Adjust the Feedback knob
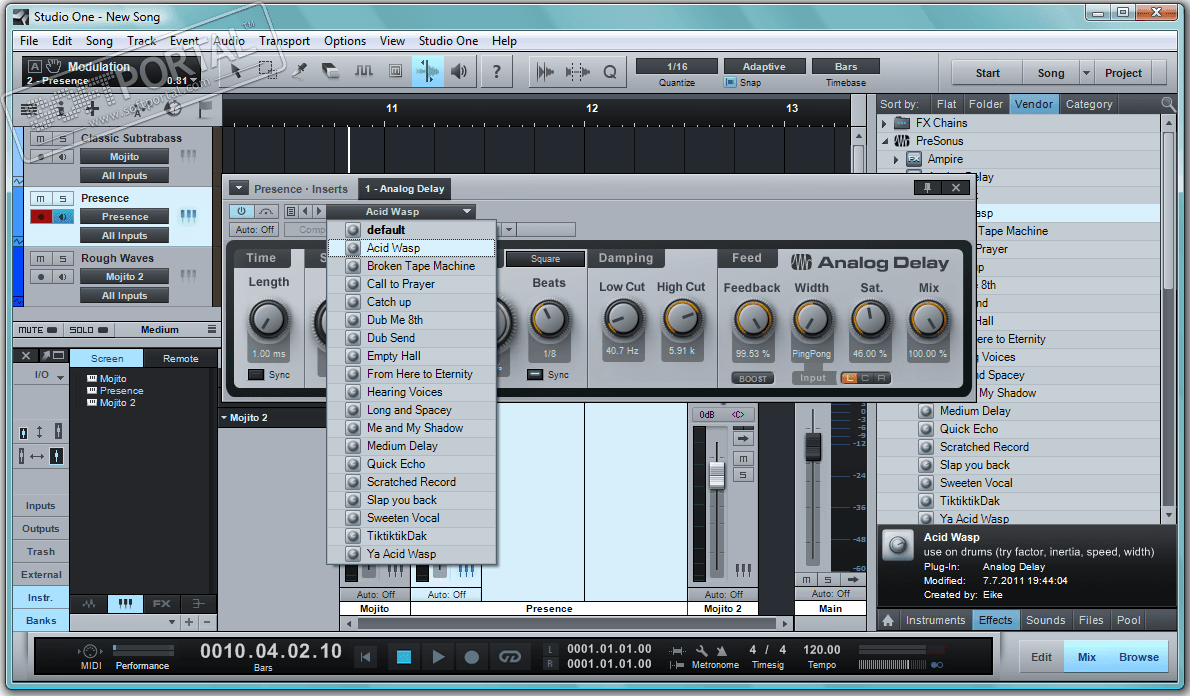The image size is (1190, 696). (752, 320)
